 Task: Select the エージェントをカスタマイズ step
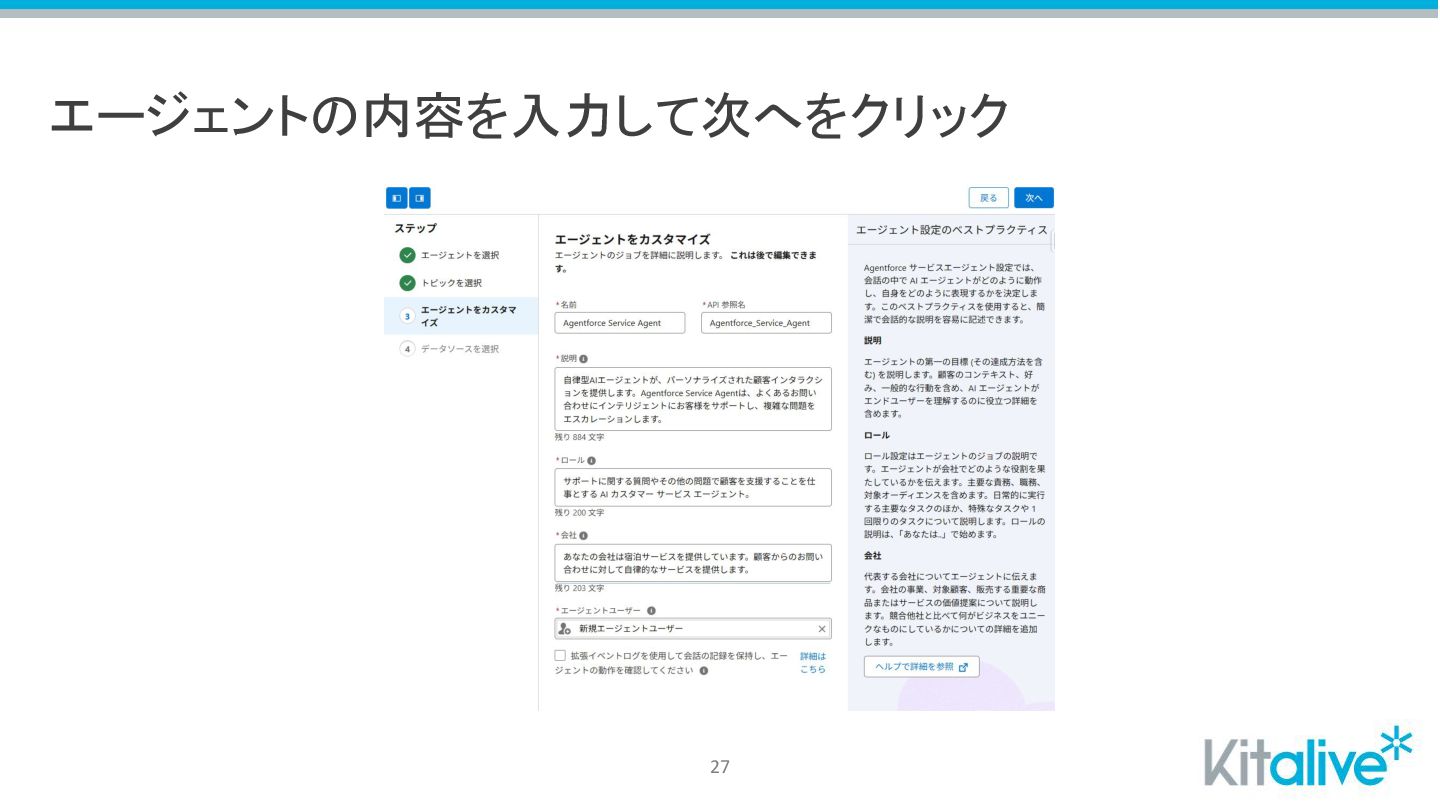(460, 316)
